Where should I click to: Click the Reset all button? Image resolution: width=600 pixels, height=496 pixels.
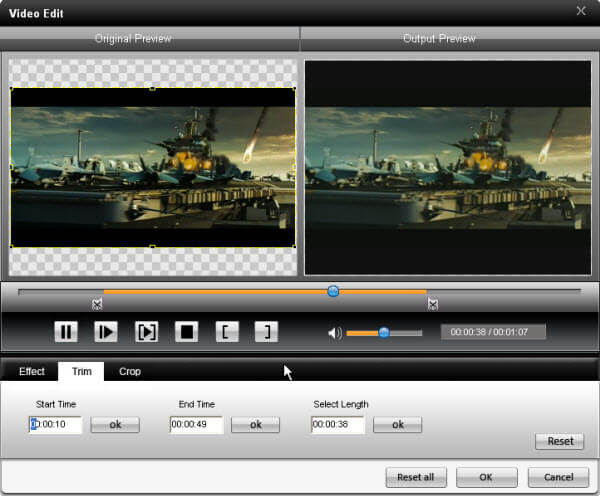tap(416, 477)
